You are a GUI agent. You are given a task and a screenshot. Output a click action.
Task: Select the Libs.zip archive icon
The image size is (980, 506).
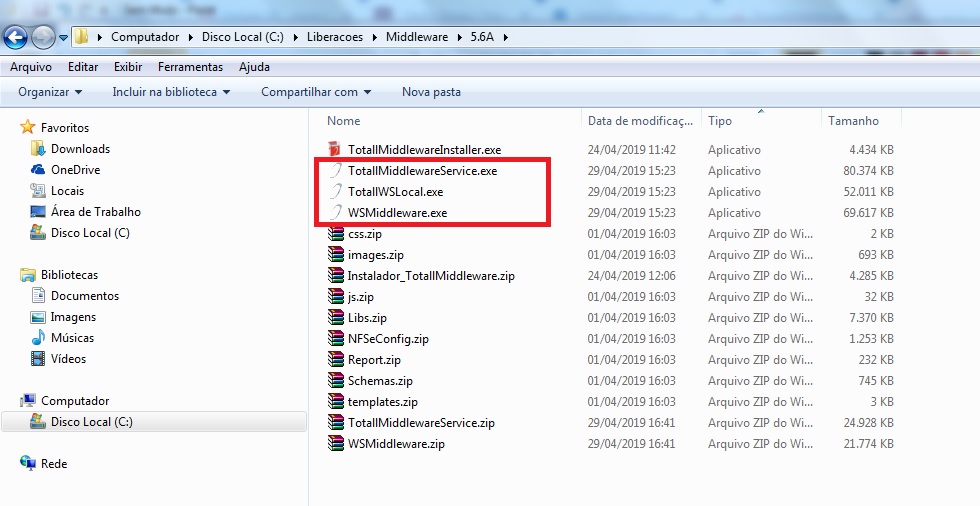[x=336, y=317]
